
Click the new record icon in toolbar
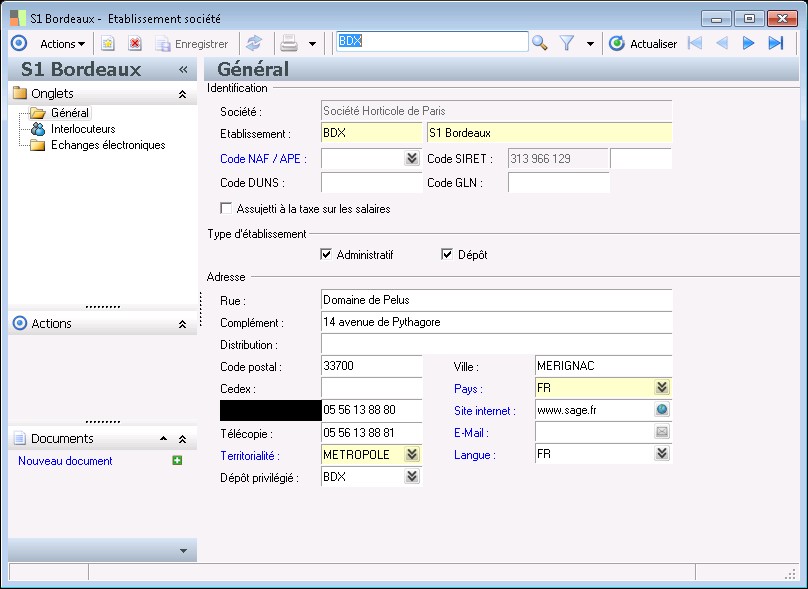point(108,43)
